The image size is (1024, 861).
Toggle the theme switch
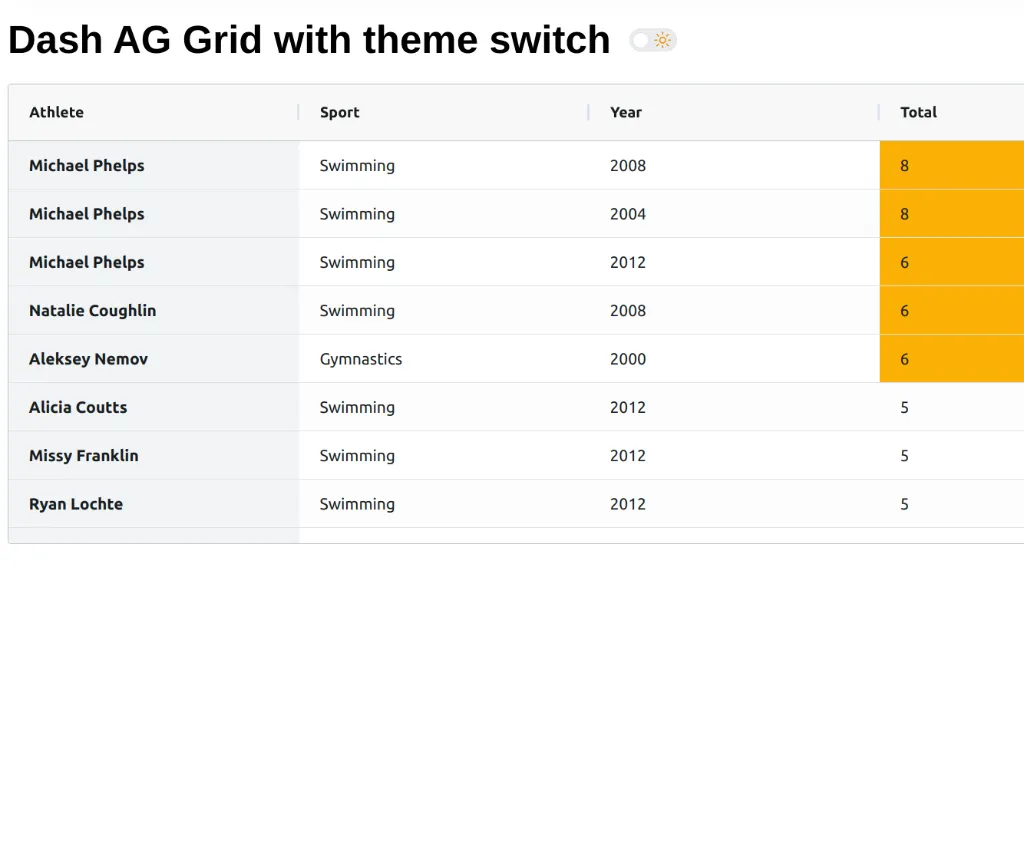tap(651, 40)
